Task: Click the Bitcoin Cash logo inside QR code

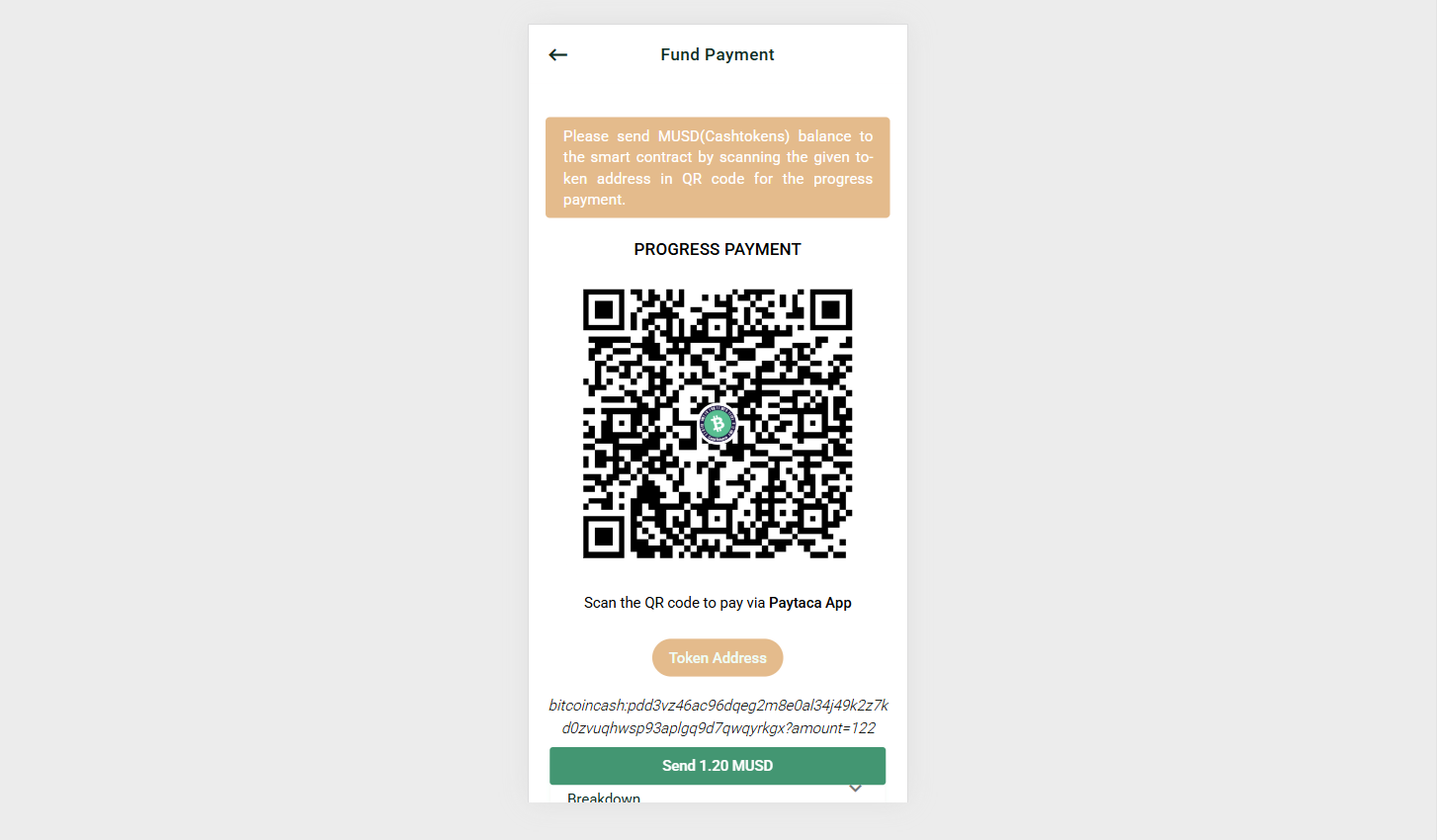Action: click(718, 424)
